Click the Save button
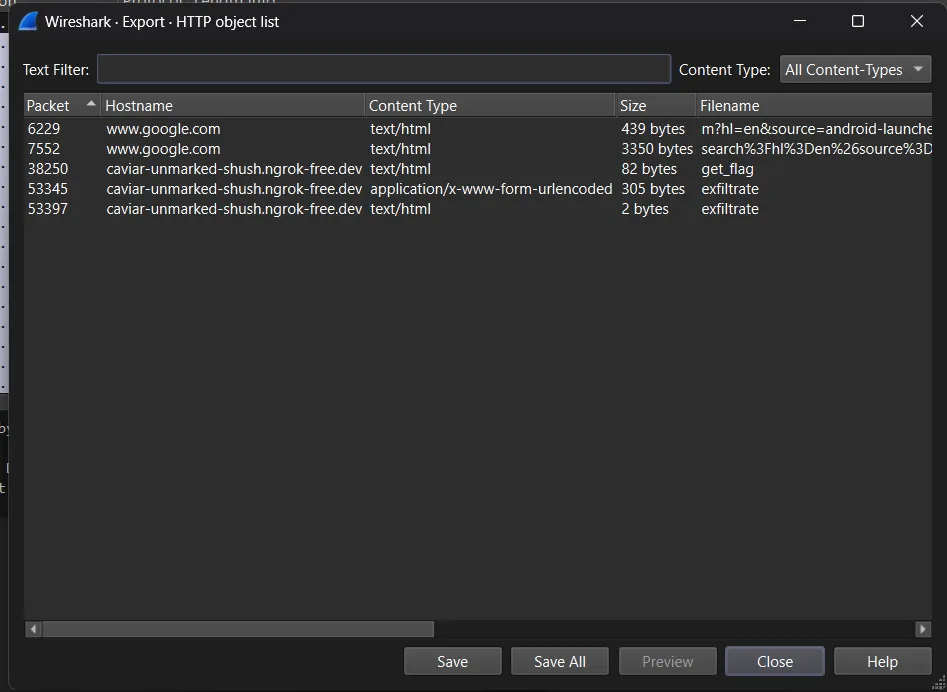 tap(452, 661)
